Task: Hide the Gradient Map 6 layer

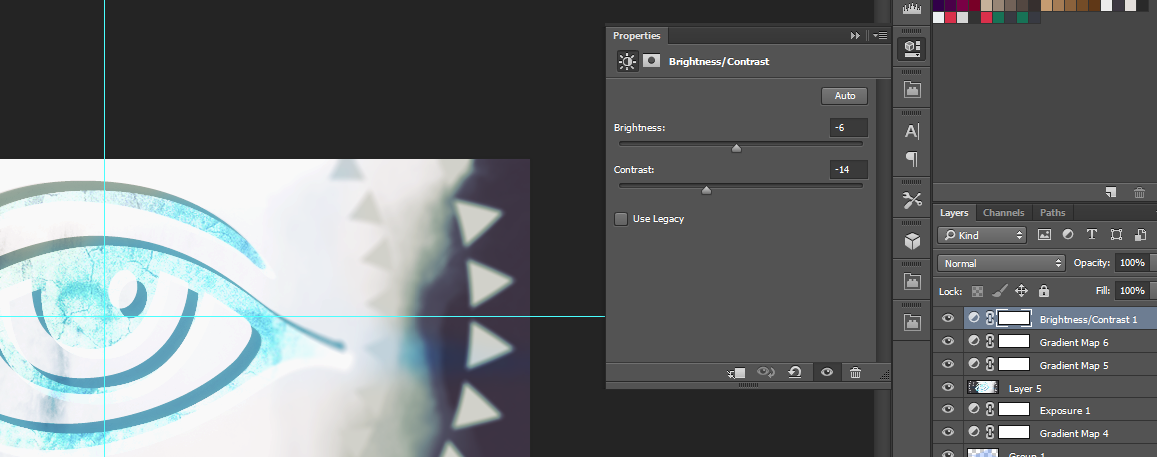Action: [948, 342]
